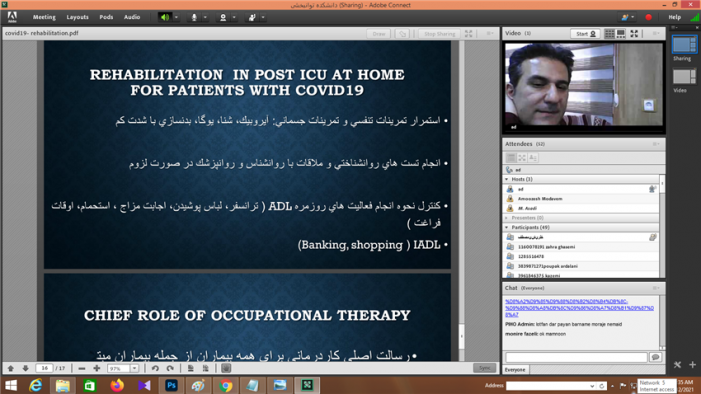Screen dimensions: 701x394
Task: Select Attendees breakout room view icon
Action: (522, 157)
